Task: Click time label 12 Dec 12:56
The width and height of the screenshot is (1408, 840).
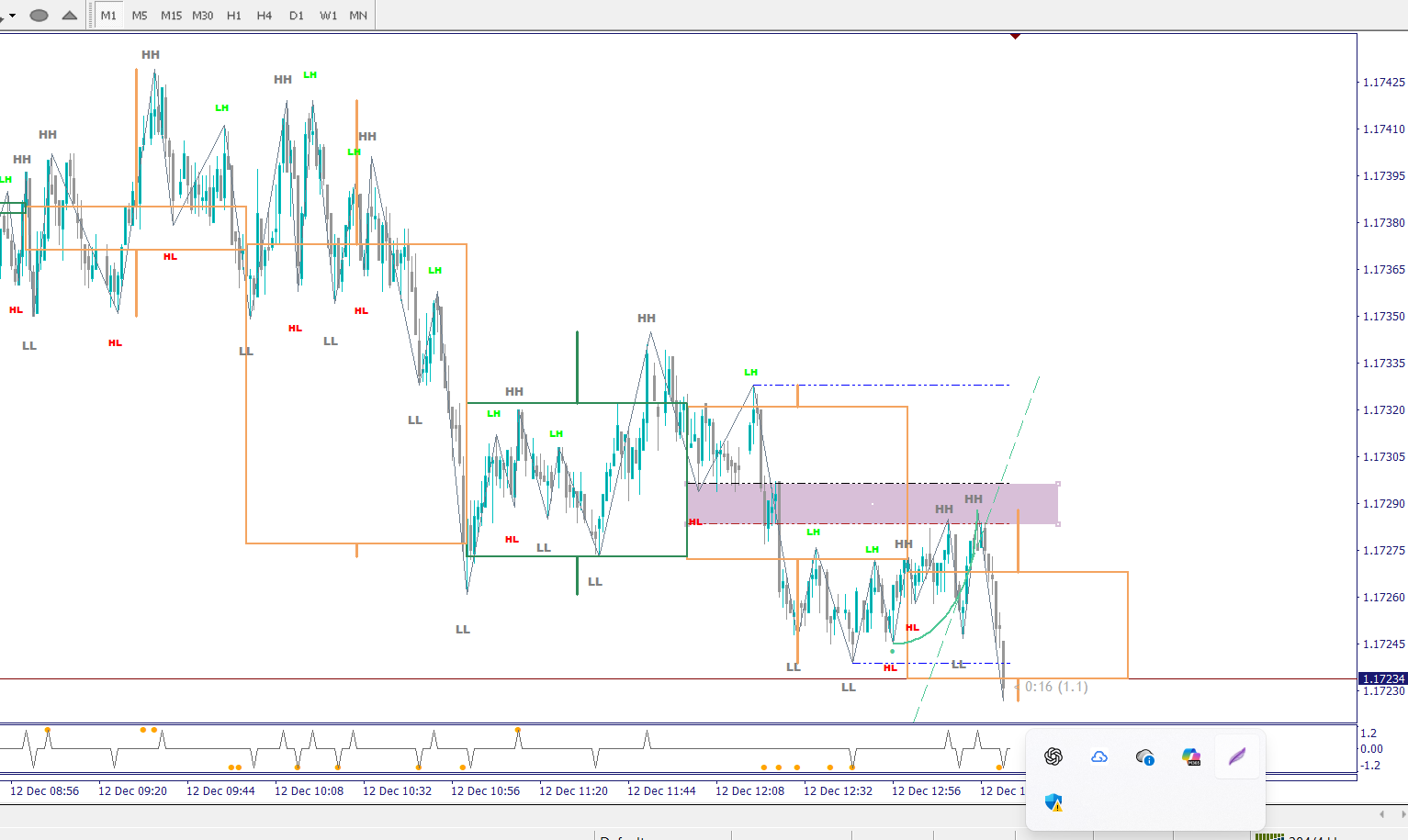Action: pyautogui.click(x=926, y=790)
